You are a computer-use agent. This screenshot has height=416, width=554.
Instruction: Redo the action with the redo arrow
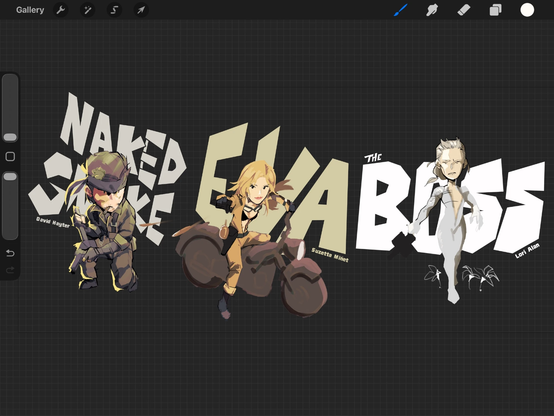(x=10, y=270)
